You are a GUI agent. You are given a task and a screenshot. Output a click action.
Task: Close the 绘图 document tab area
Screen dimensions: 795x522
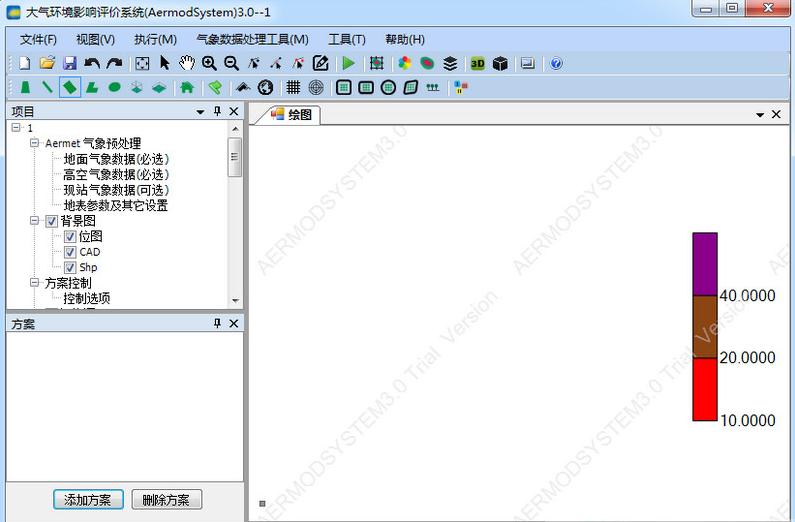click(x=776, y=115)
